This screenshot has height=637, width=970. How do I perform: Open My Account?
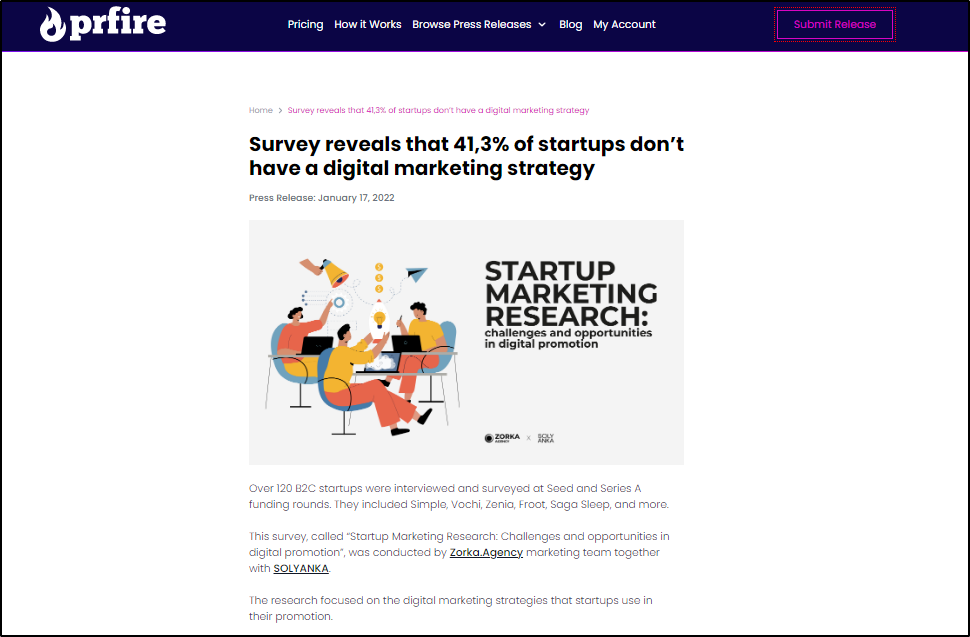pos(624,24)
